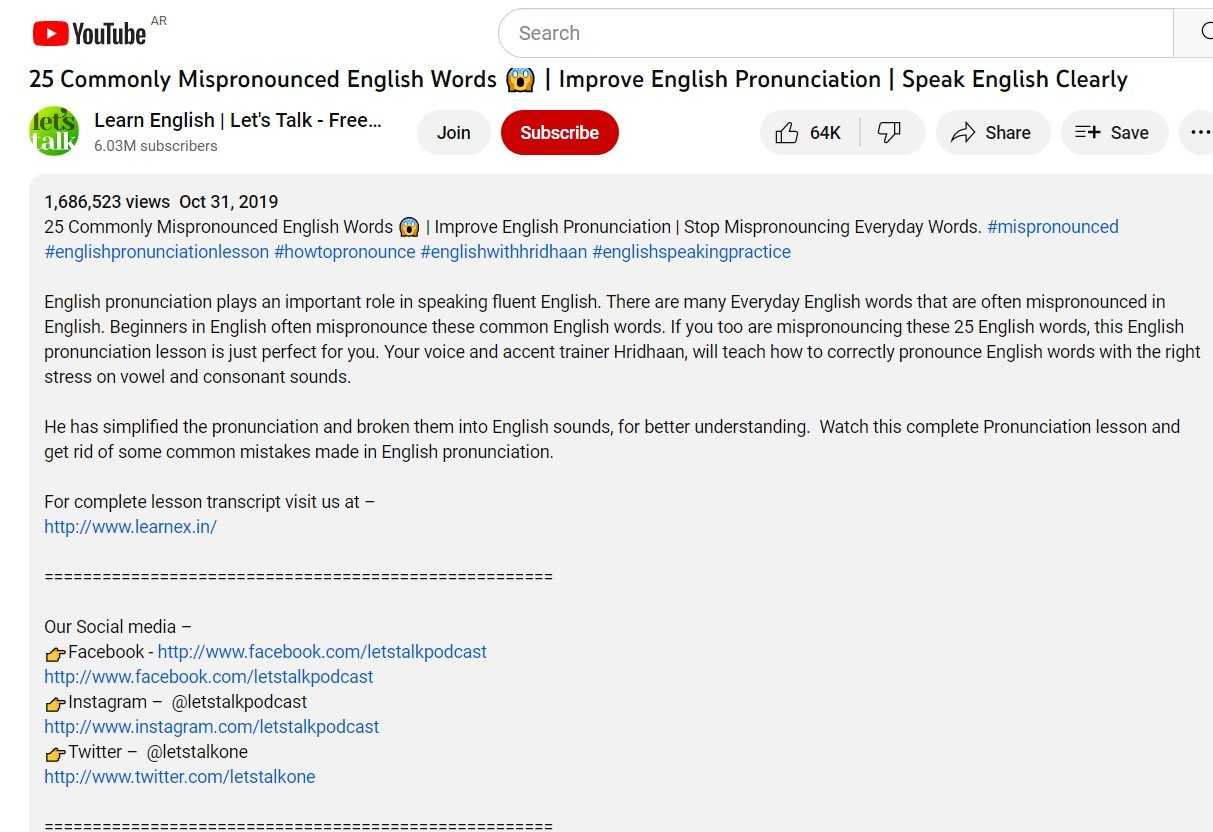Open the #mispronounced hashtag
Screen dimensions: 1213x832
[x=1053, y=227]
